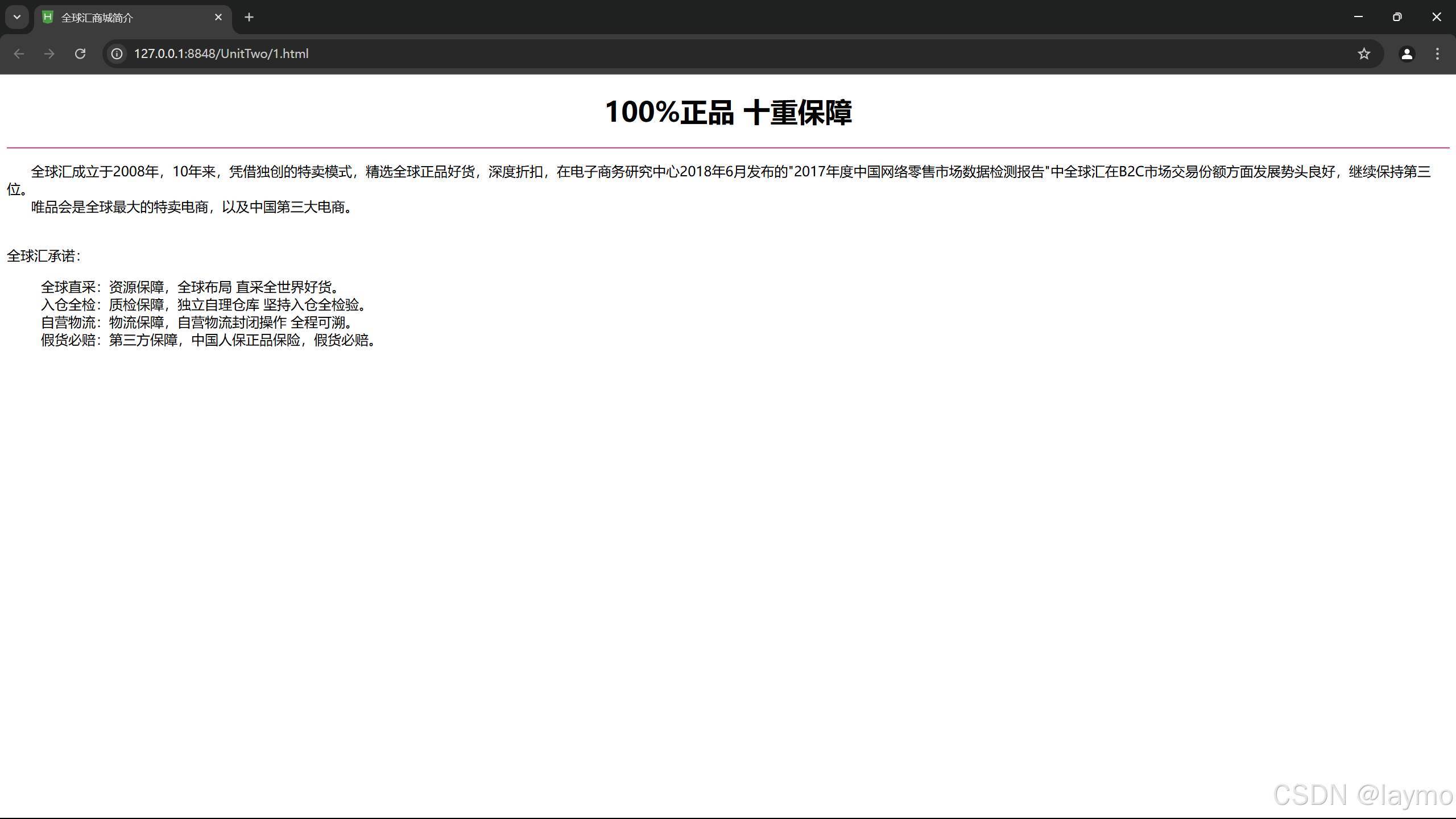Viewport: 1456px width, 819px height.
Task: Open the user profile icon
Action: coord(1407,53)
